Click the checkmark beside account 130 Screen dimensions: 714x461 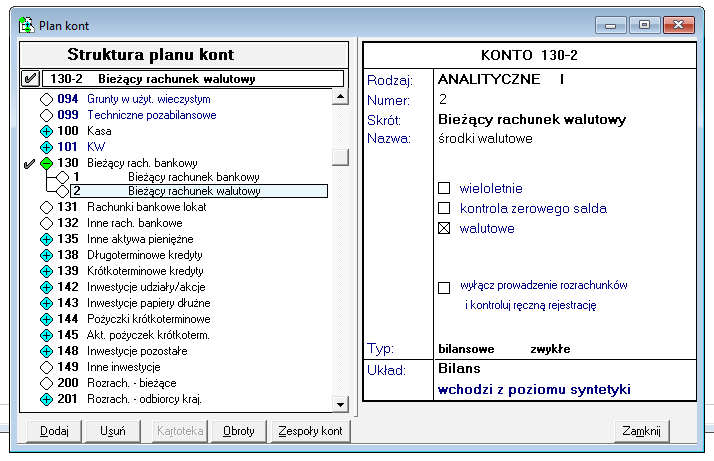coord(29,164)
